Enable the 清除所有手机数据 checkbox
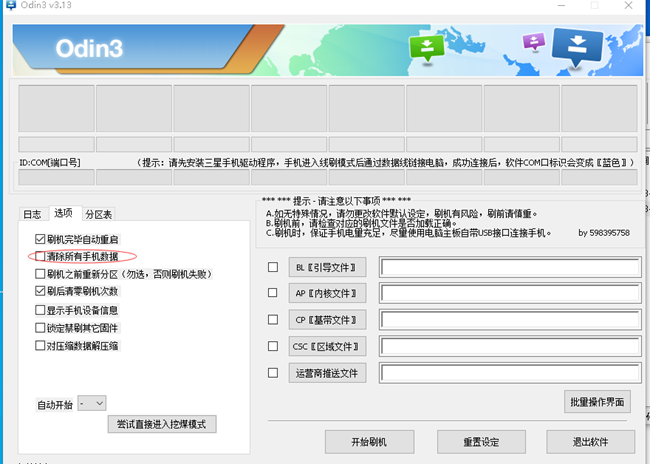The height and width of the screenshot is (464, 650). click(x=40, y=257)
